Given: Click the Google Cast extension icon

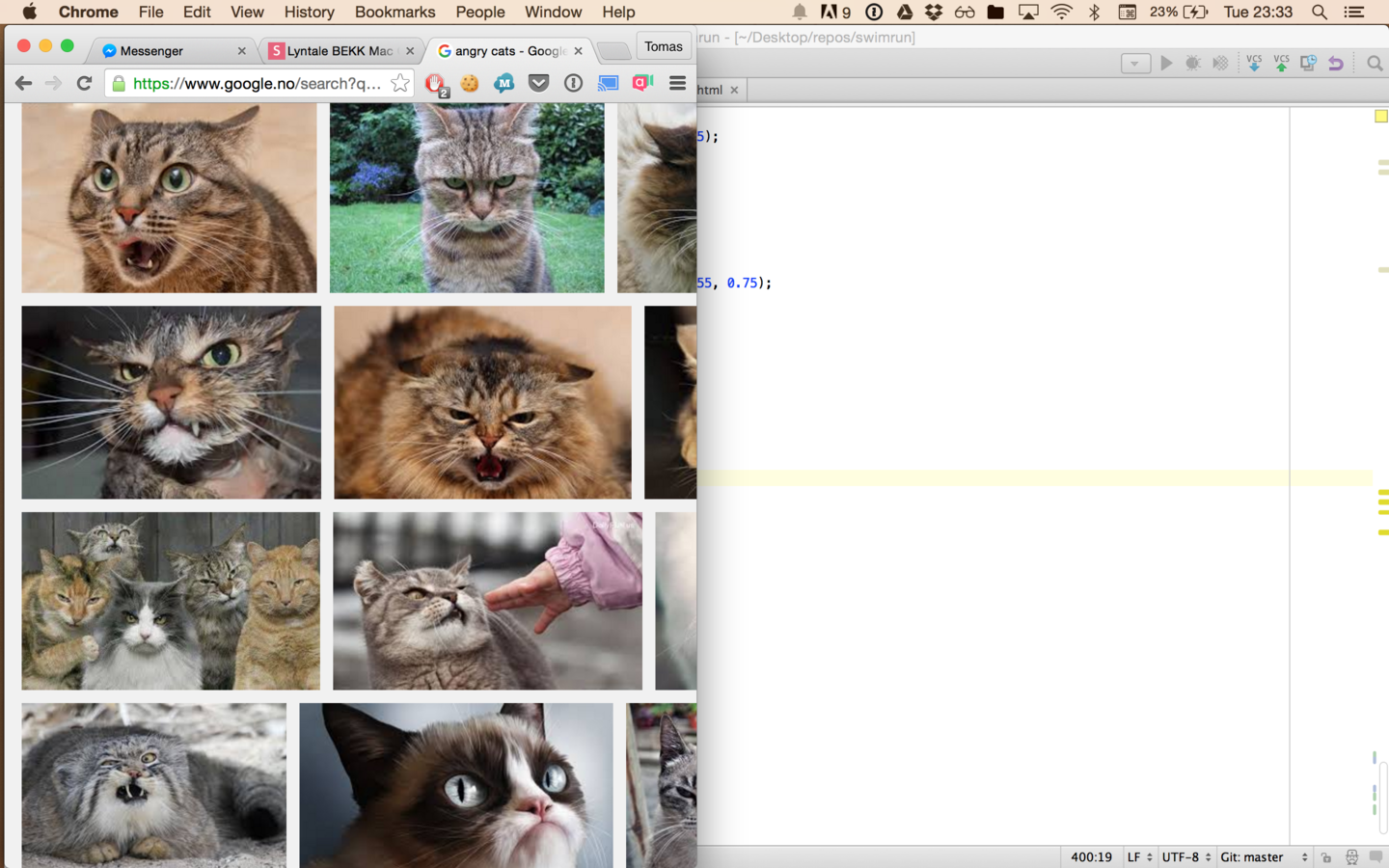Looking at the screenshot, I should tap(608, 84).
